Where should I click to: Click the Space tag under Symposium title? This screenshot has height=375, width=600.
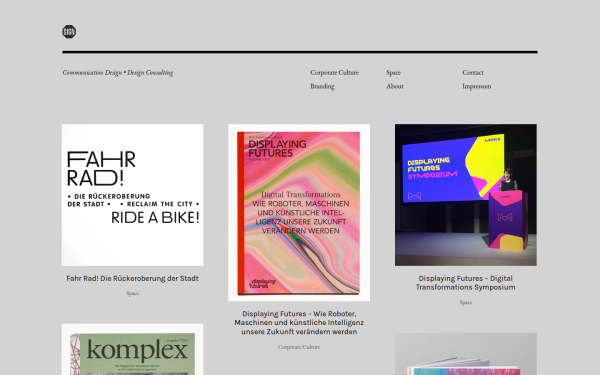coord(466,302)
